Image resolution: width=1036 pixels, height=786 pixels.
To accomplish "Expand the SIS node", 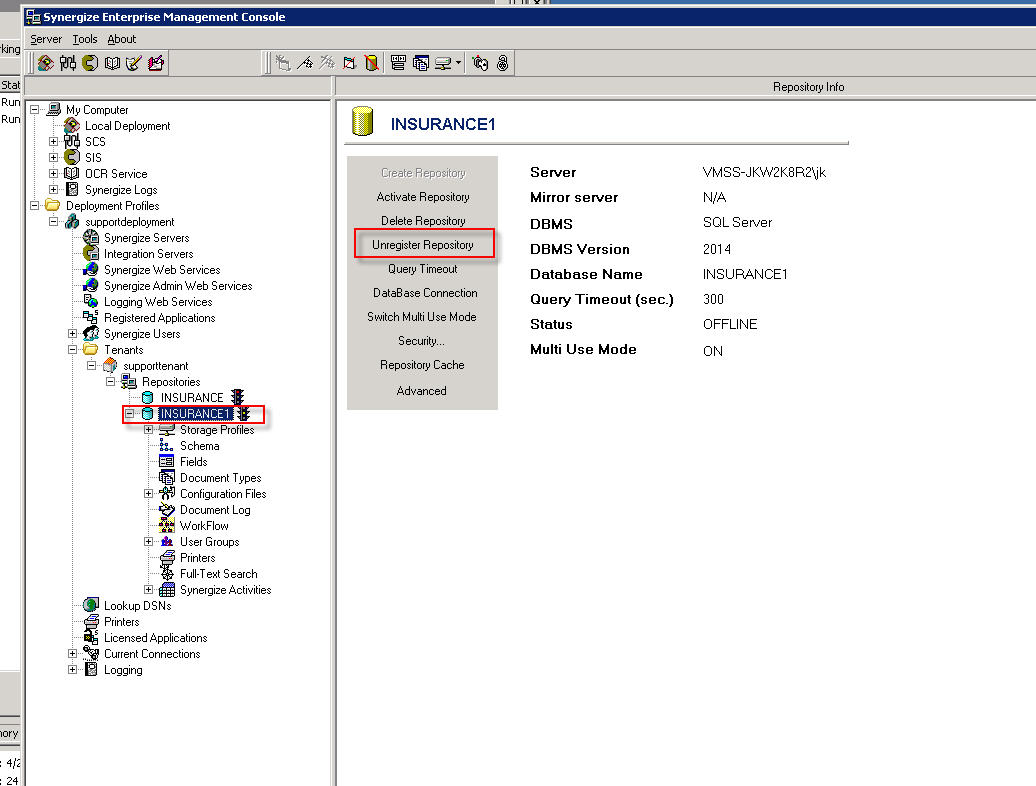I will [x=54, y=157].
